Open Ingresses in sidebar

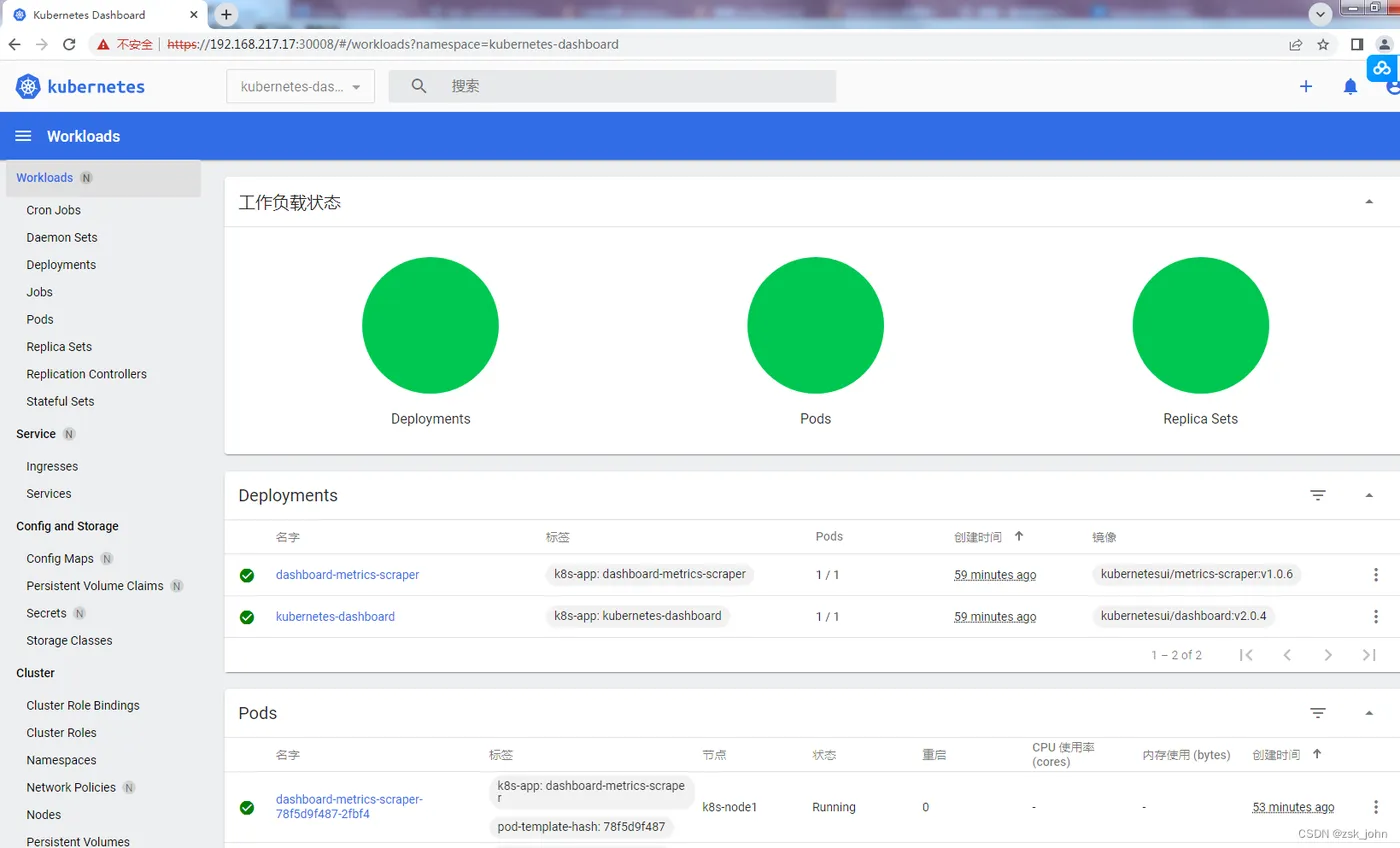pyautogui.click(x=52, y=466)
